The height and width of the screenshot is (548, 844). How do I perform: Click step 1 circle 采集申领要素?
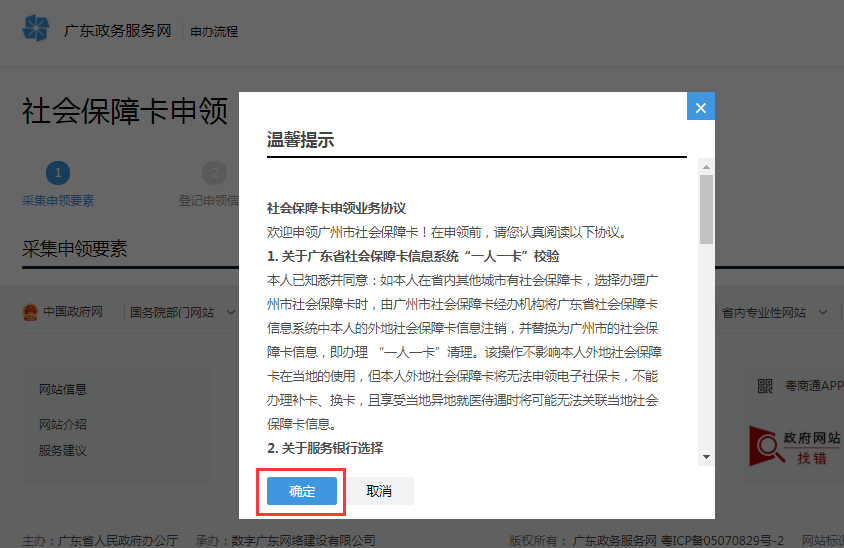[x=58, y=173]
